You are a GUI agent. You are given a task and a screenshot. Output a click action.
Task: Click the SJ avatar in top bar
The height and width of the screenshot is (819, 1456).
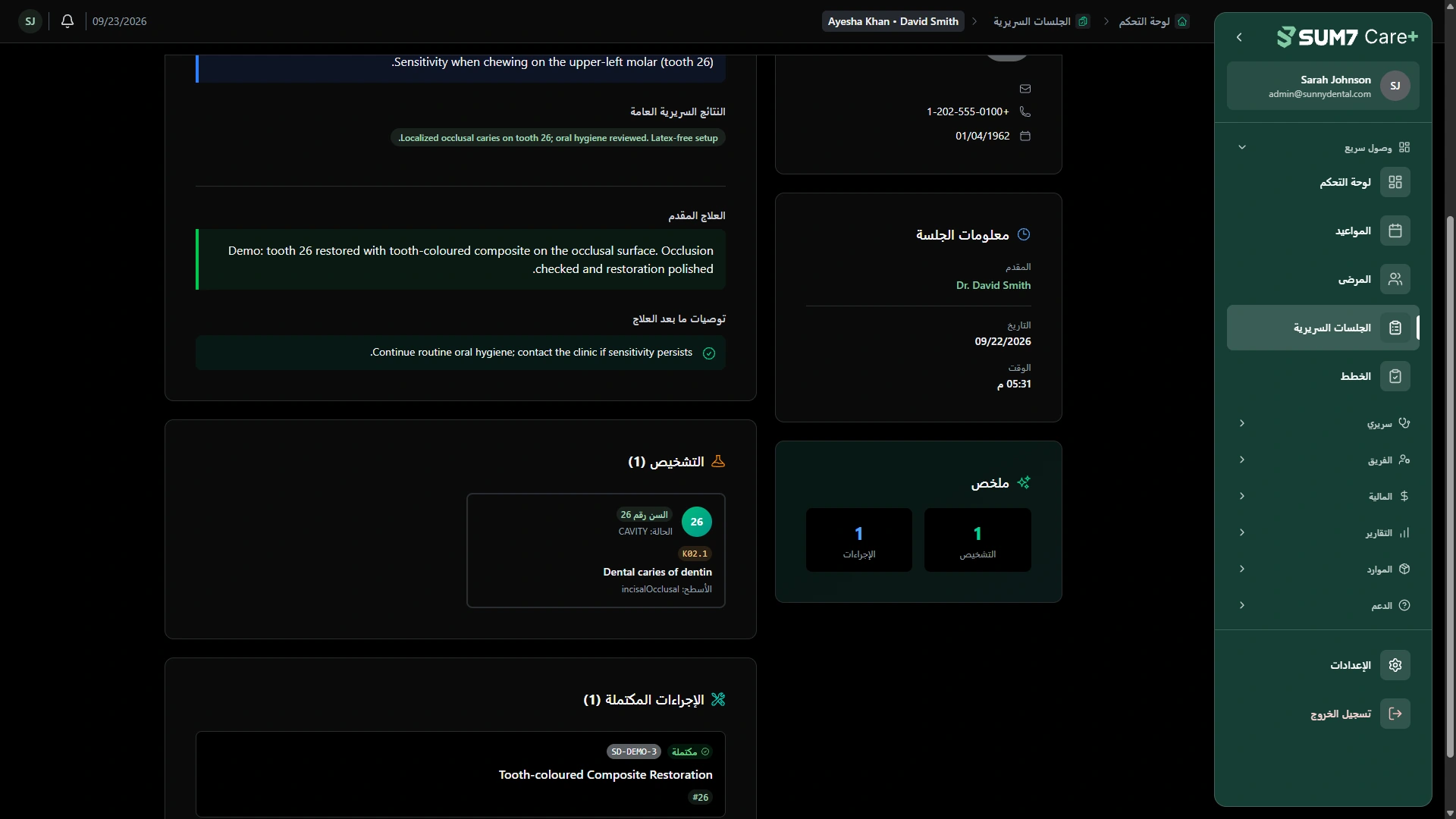pos(30,21)
